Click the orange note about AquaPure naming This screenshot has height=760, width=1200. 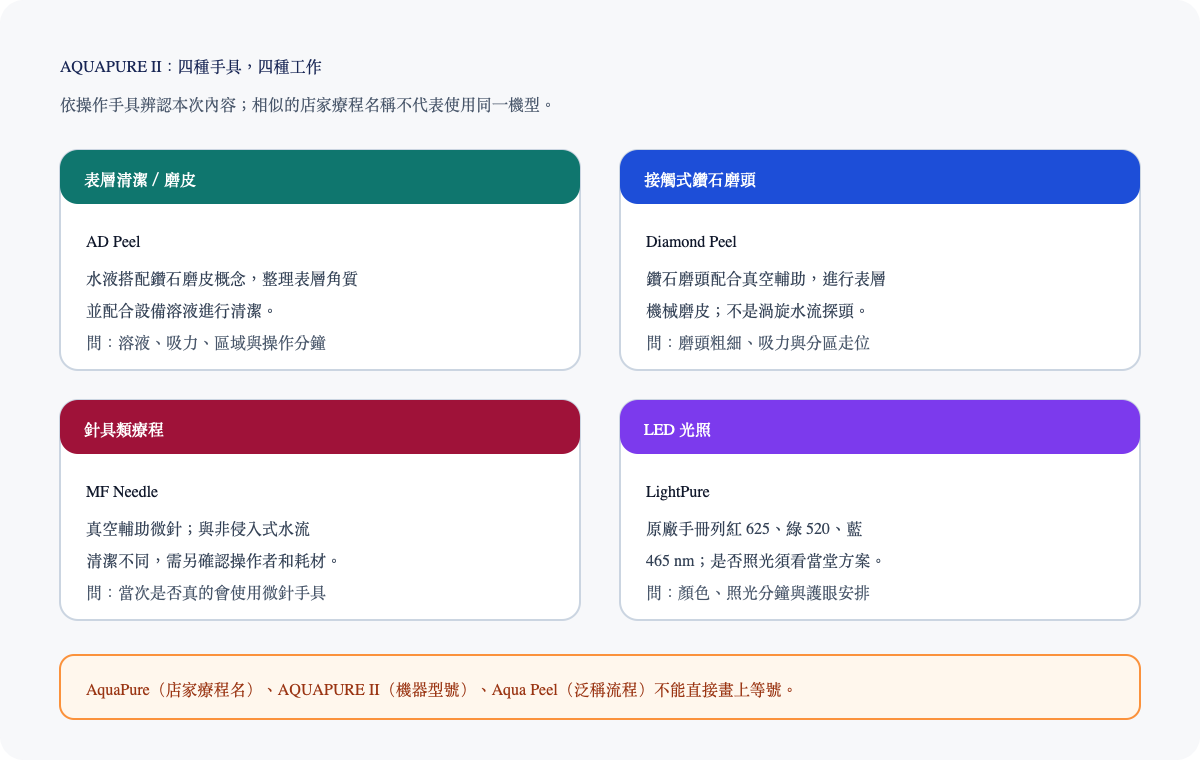click(600, 687)
